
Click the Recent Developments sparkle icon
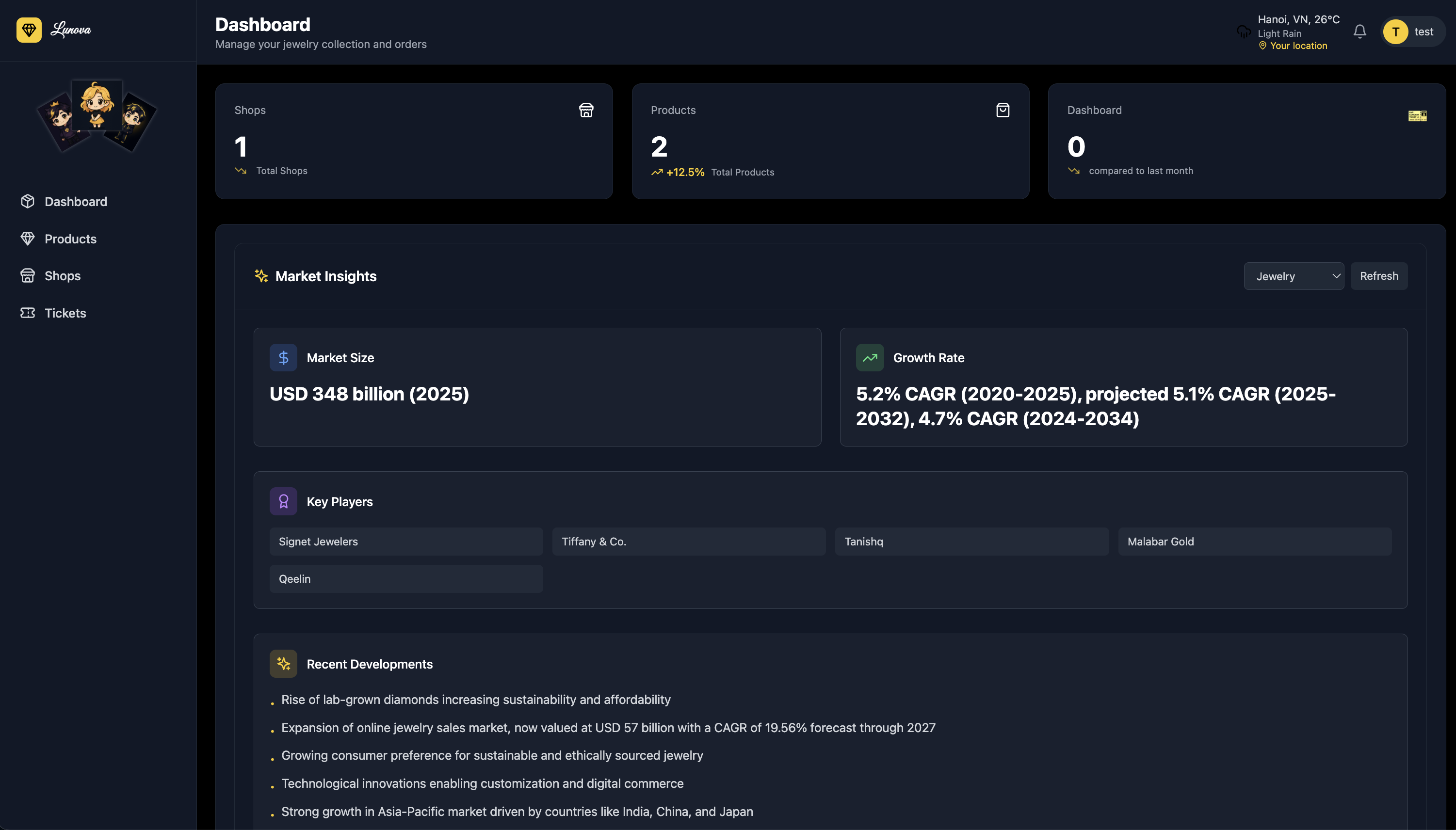pos(283,664)
